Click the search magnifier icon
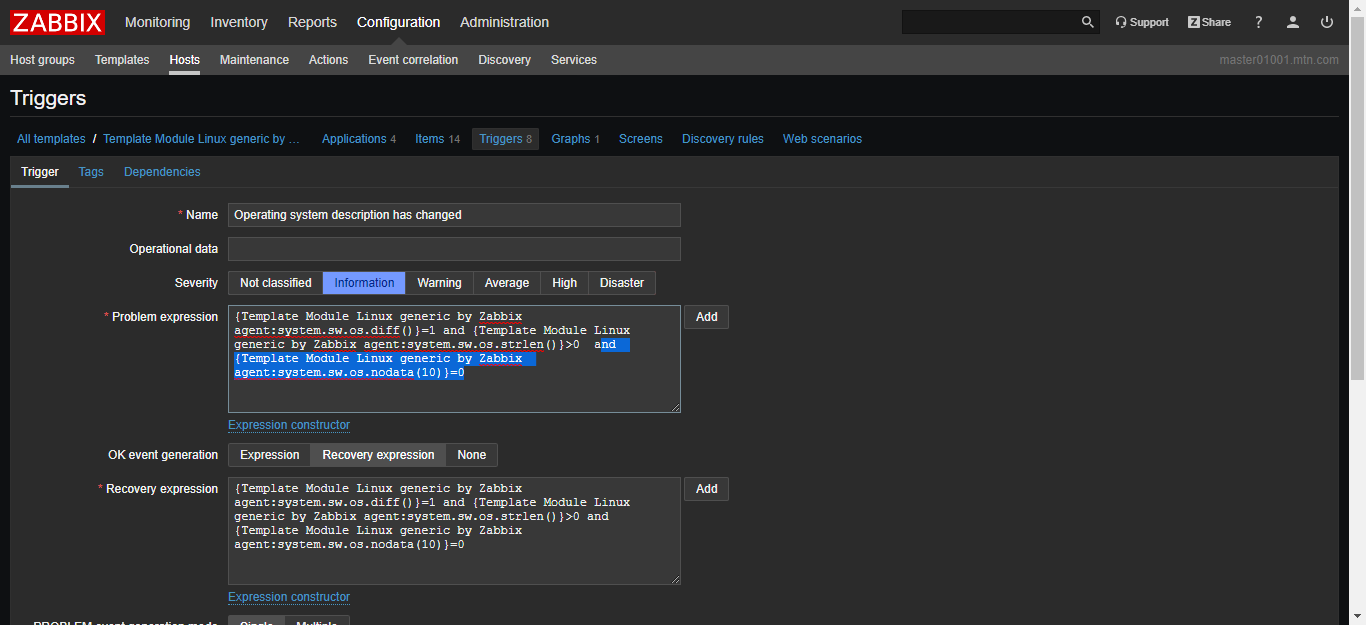This screenshot has height=625, width=1366. tap(1087, 21)
